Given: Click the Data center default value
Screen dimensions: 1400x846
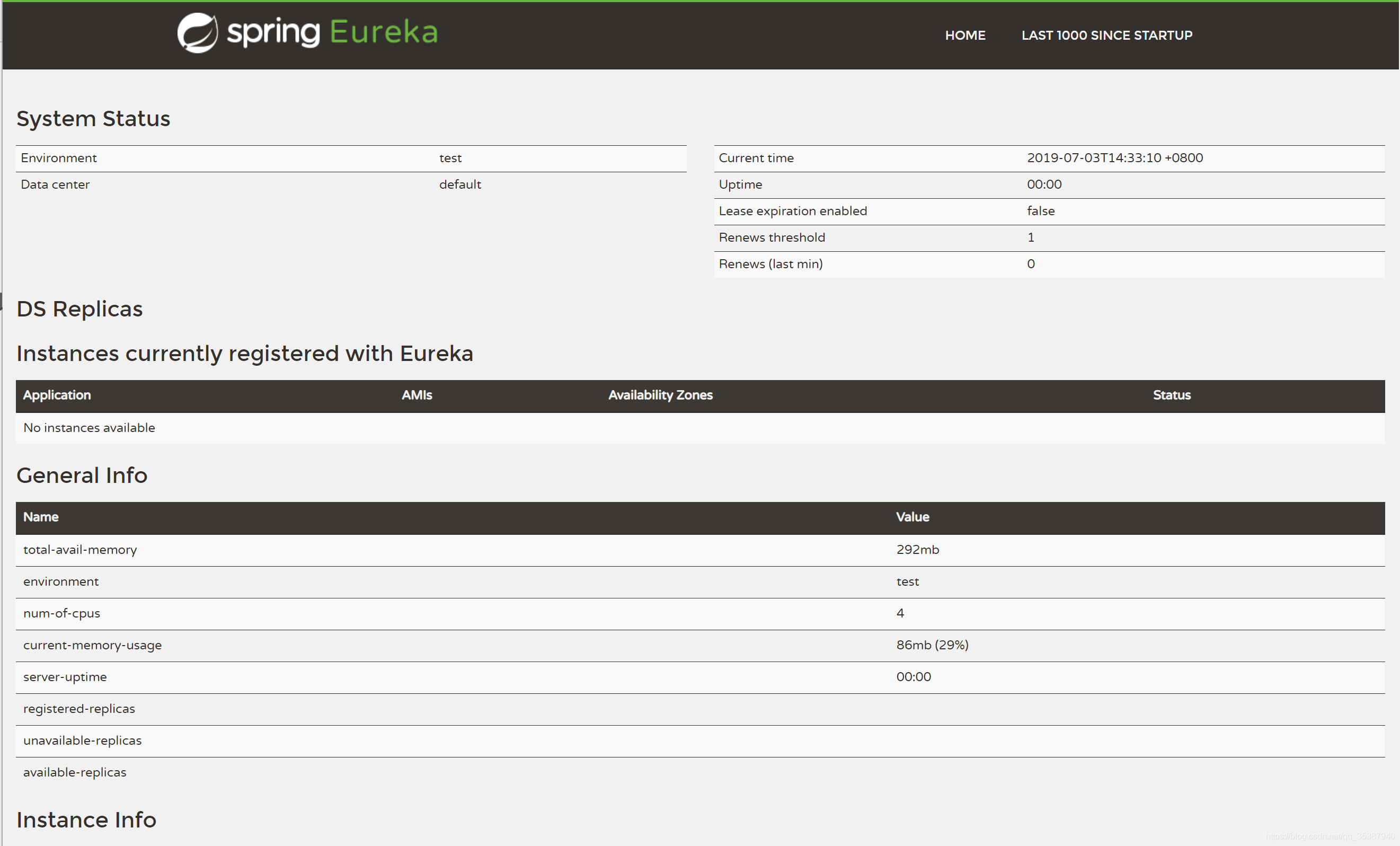Looking at the screenshot, I should (x=459, y=185).
